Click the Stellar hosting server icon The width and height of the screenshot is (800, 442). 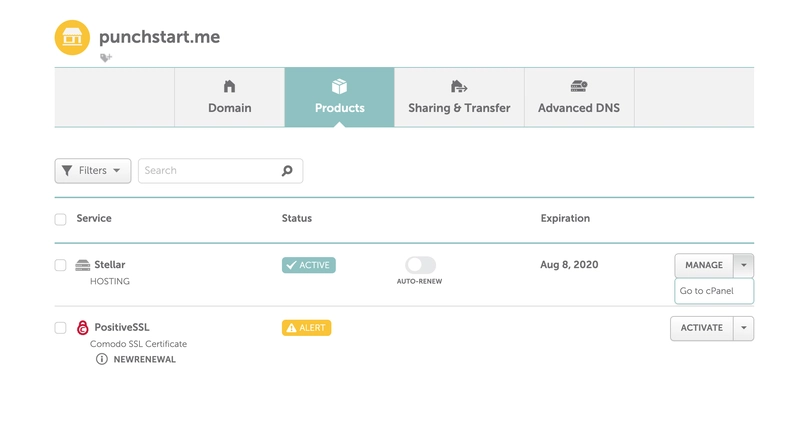tap(83, 265)
